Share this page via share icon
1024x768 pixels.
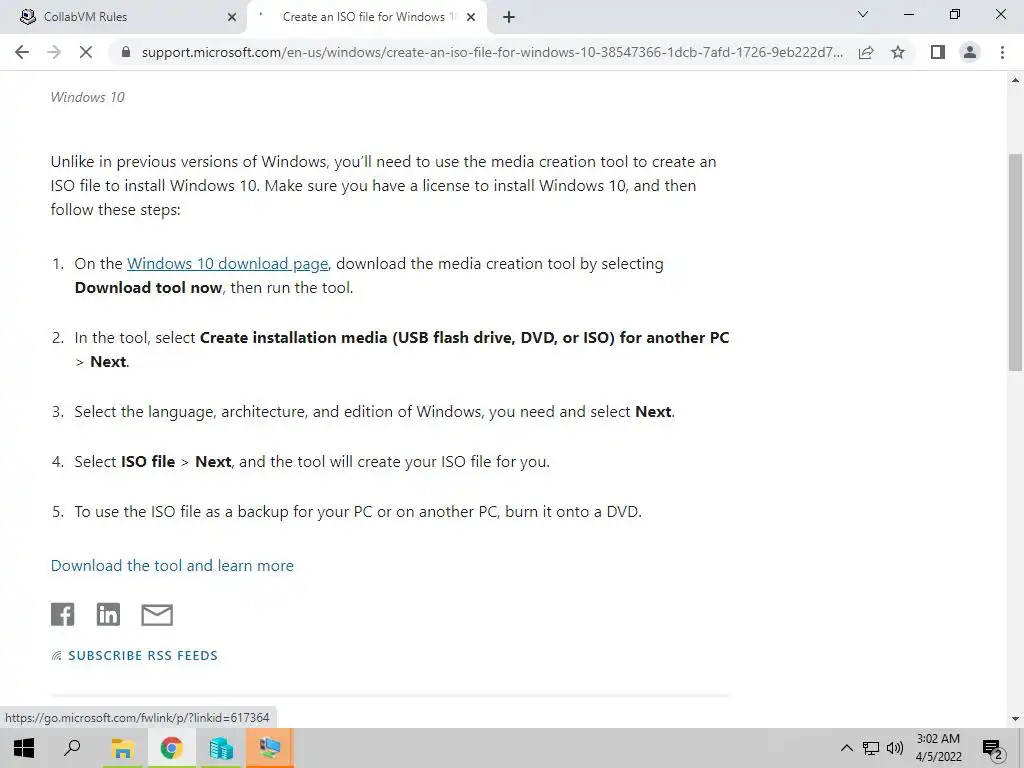866,52
